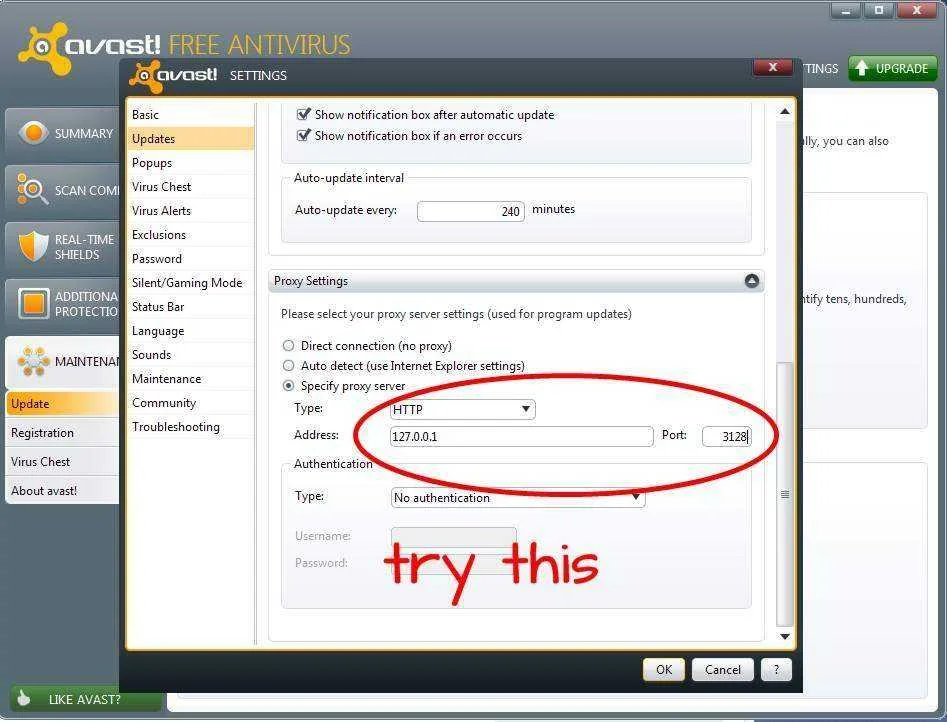The image size is (947, 722).
Task: Click the Summary orange orb icon
Action: pyautogui.click(x=33, y=132)
